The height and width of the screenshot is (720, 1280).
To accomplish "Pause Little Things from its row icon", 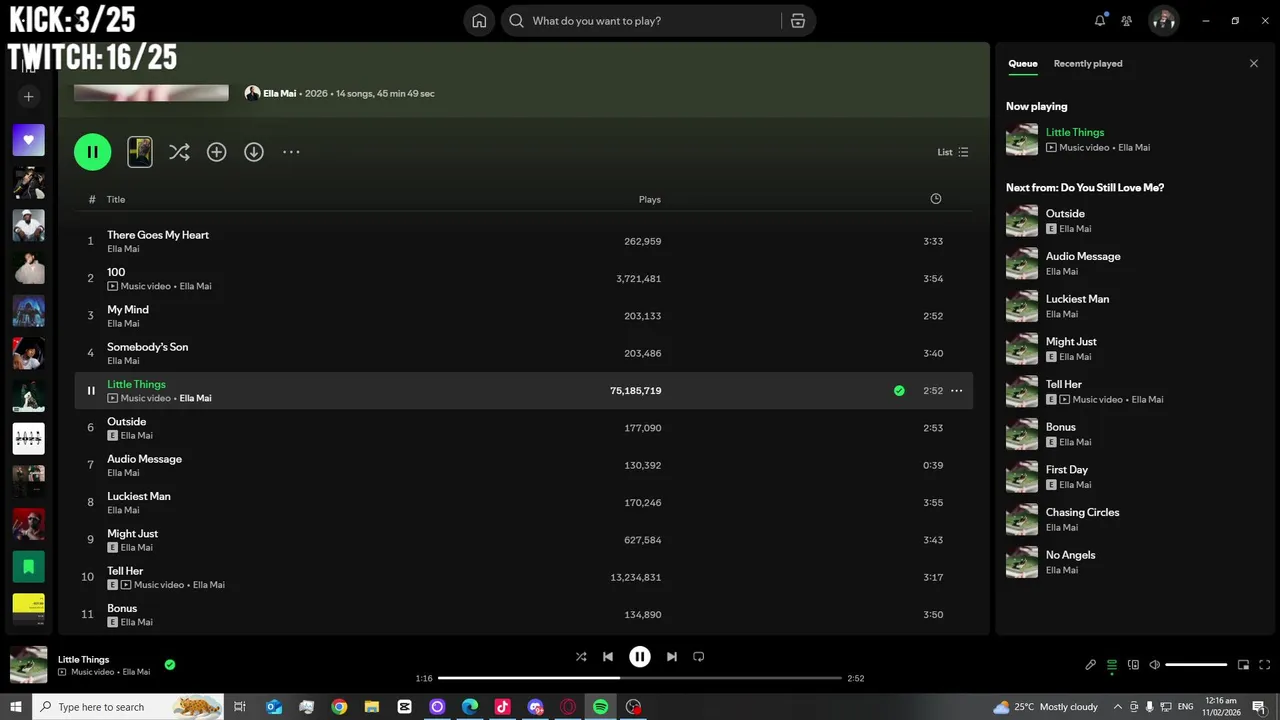I will pyautogui.click(x=91, y=391).
